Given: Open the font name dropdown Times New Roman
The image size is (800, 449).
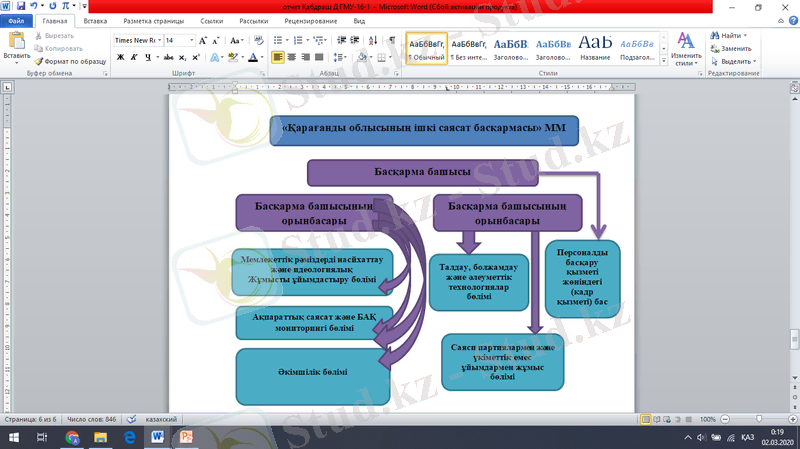Looking at the screenshot, I should [x=136, y=40].
